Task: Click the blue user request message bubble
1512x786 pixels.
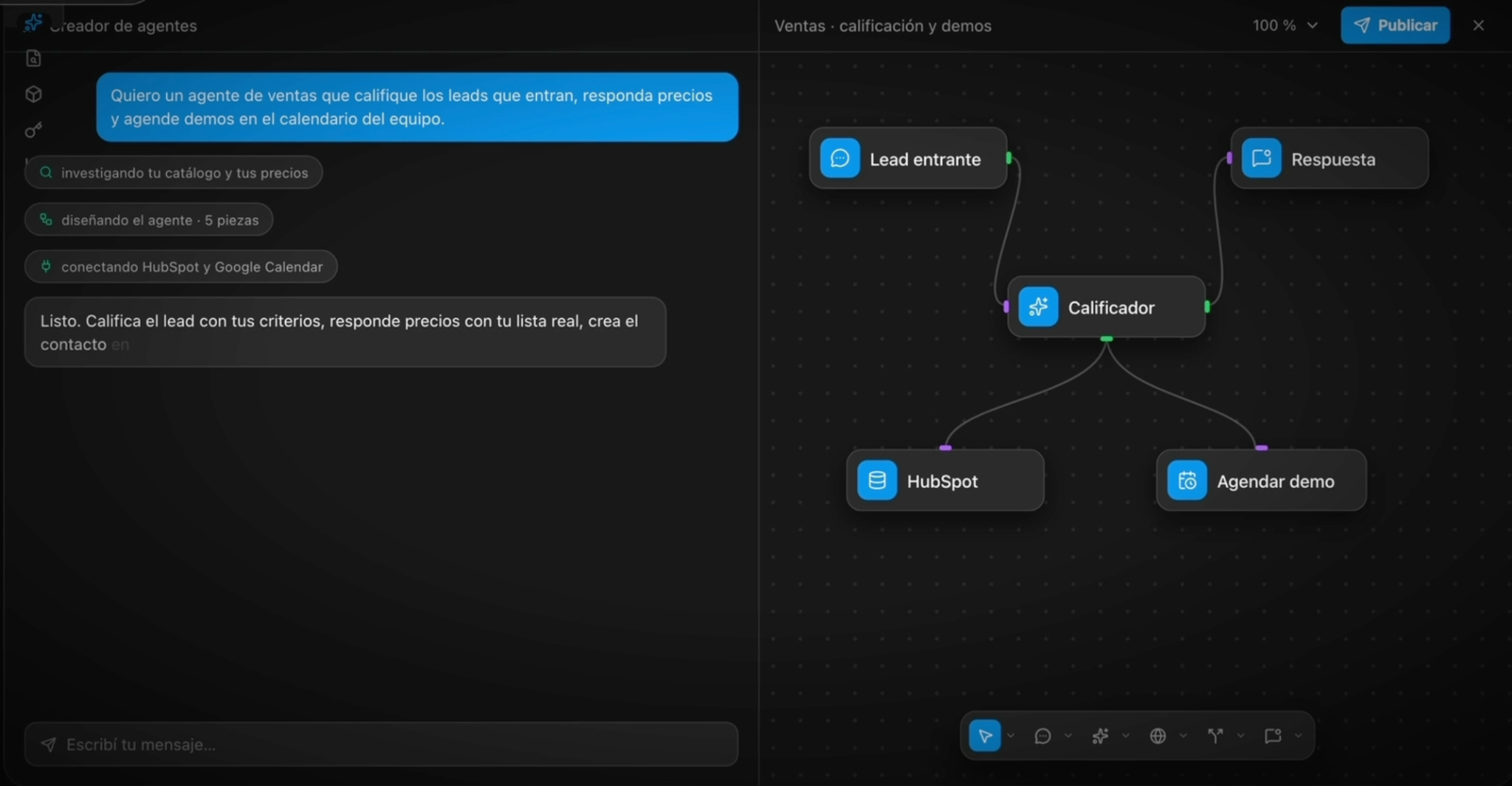Action: pyautogui.click(x=417, y=107)
